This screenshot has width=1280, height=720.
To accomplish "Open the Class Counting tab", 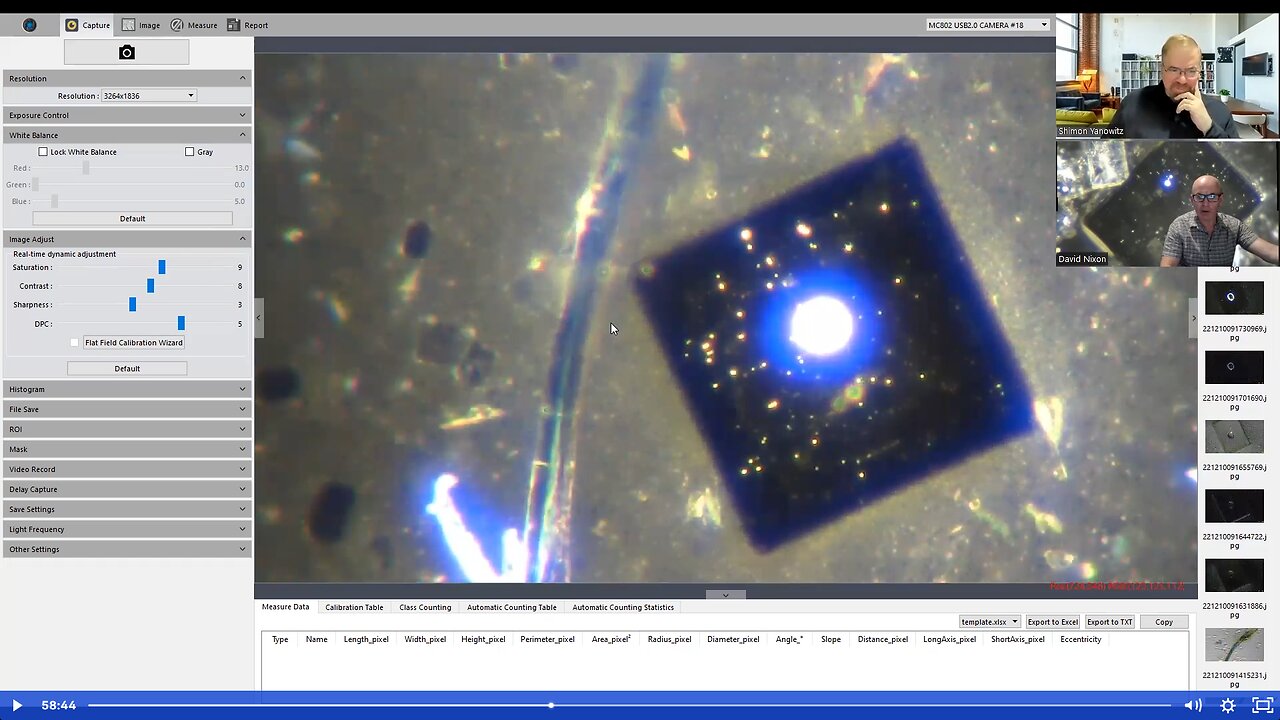I will [x=425, y=607].
